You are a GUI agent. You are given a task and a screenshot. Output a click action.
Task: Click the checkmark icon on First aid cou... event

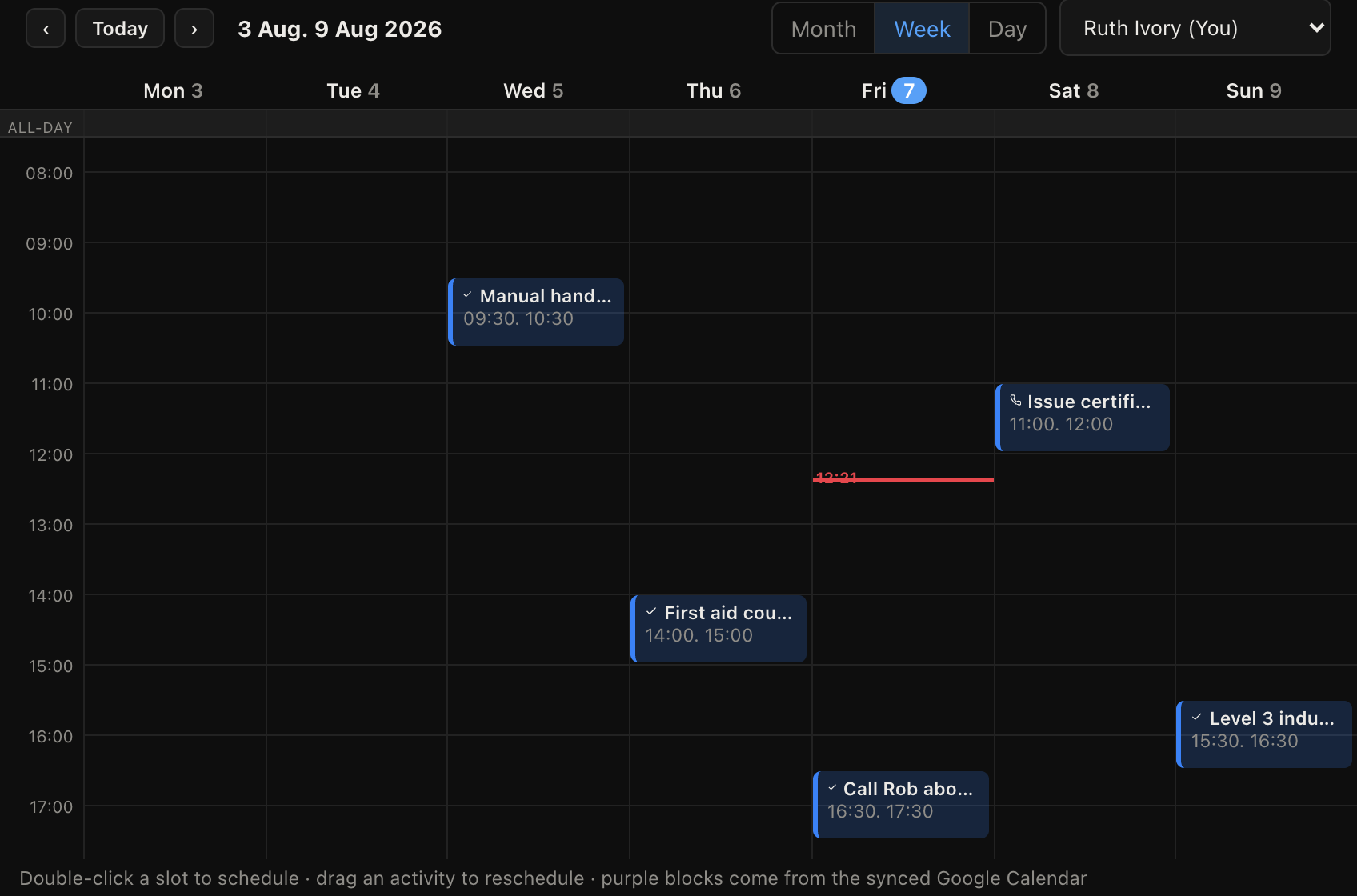651,612
